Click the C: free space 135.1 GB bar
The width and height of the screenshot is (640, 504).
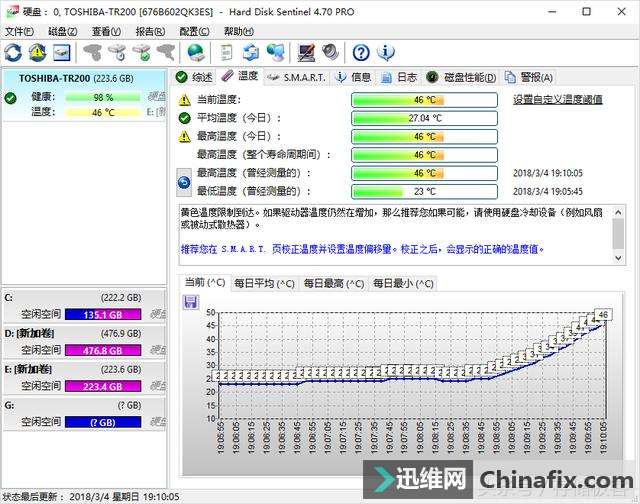coord(103,314)
